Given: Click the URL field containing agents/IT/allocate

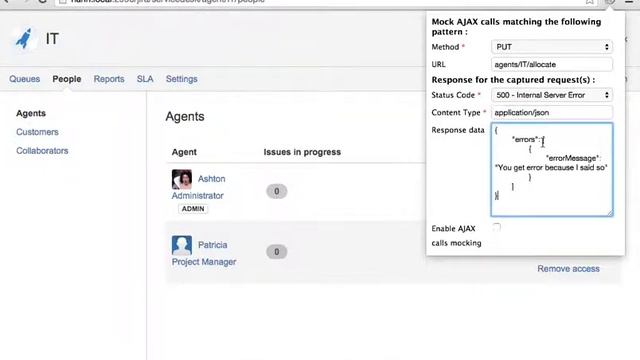Looking at the screenshot, I should point(552,64).
